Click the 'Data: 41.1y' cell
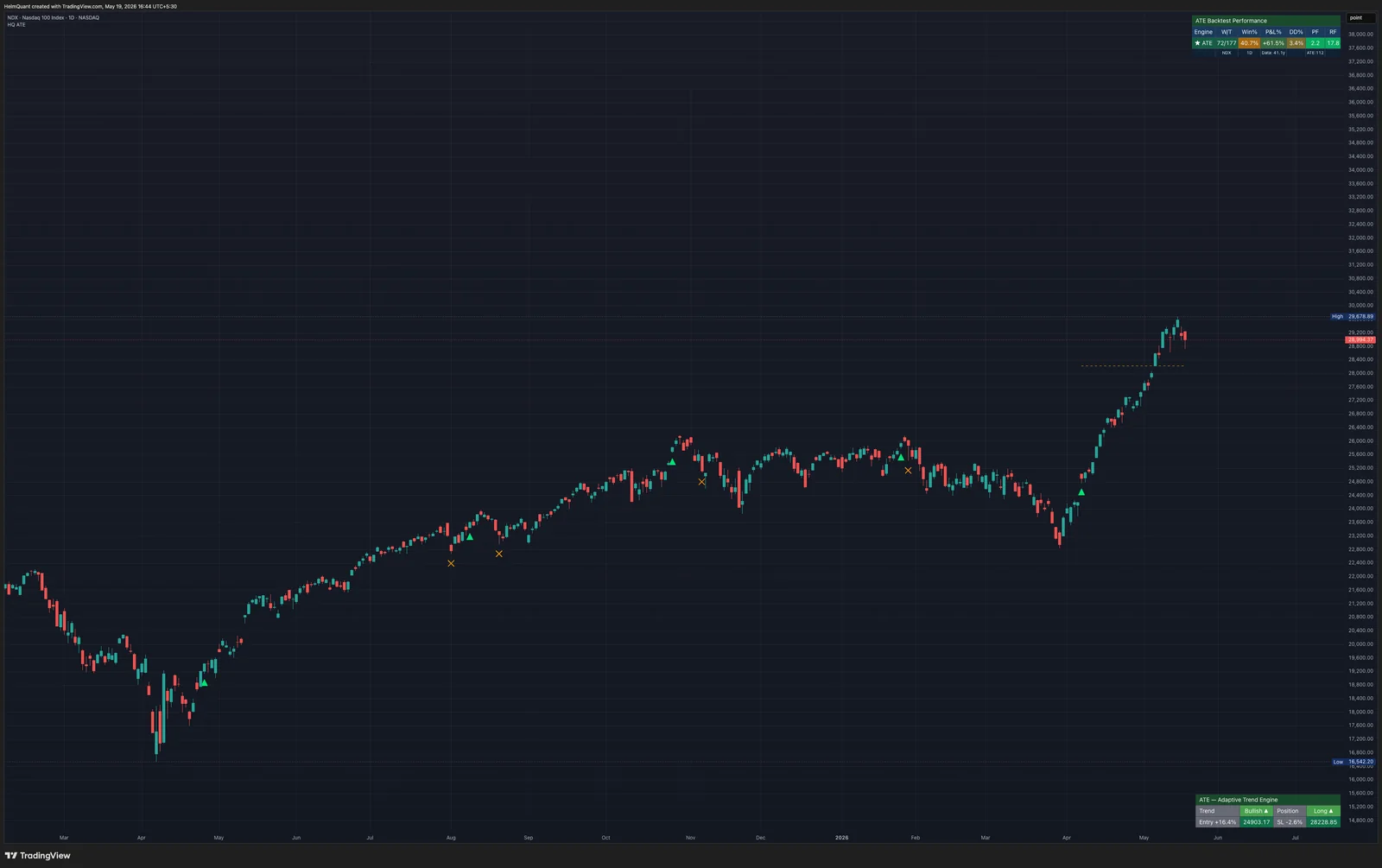 pyautogui.click(x=1273, y=53)
